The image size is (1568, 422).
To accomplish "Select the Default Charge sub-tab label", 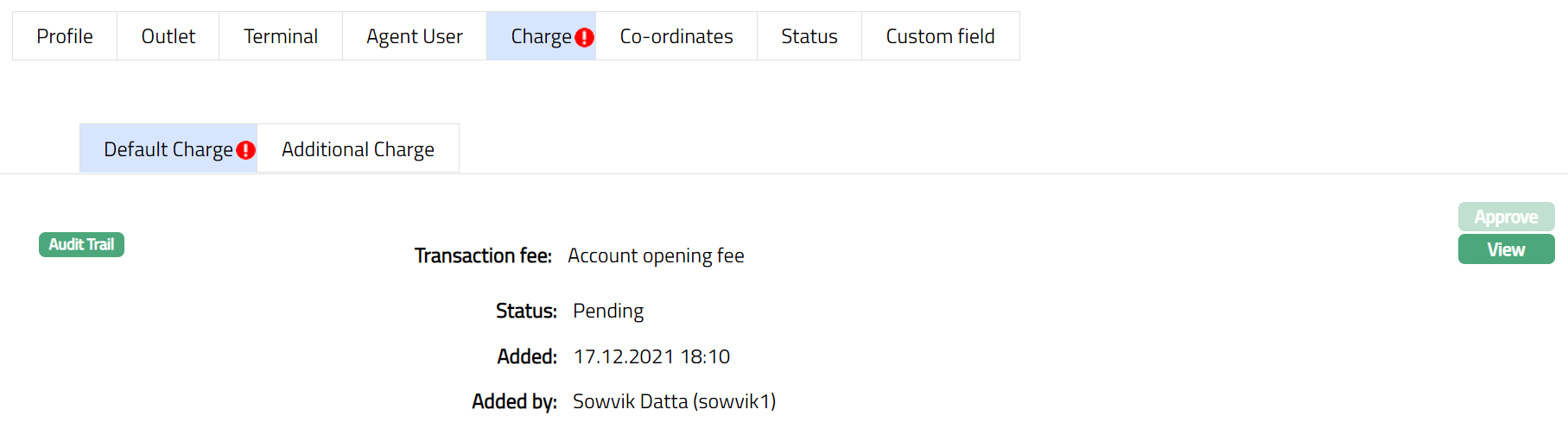I will [x=168, y=149].
